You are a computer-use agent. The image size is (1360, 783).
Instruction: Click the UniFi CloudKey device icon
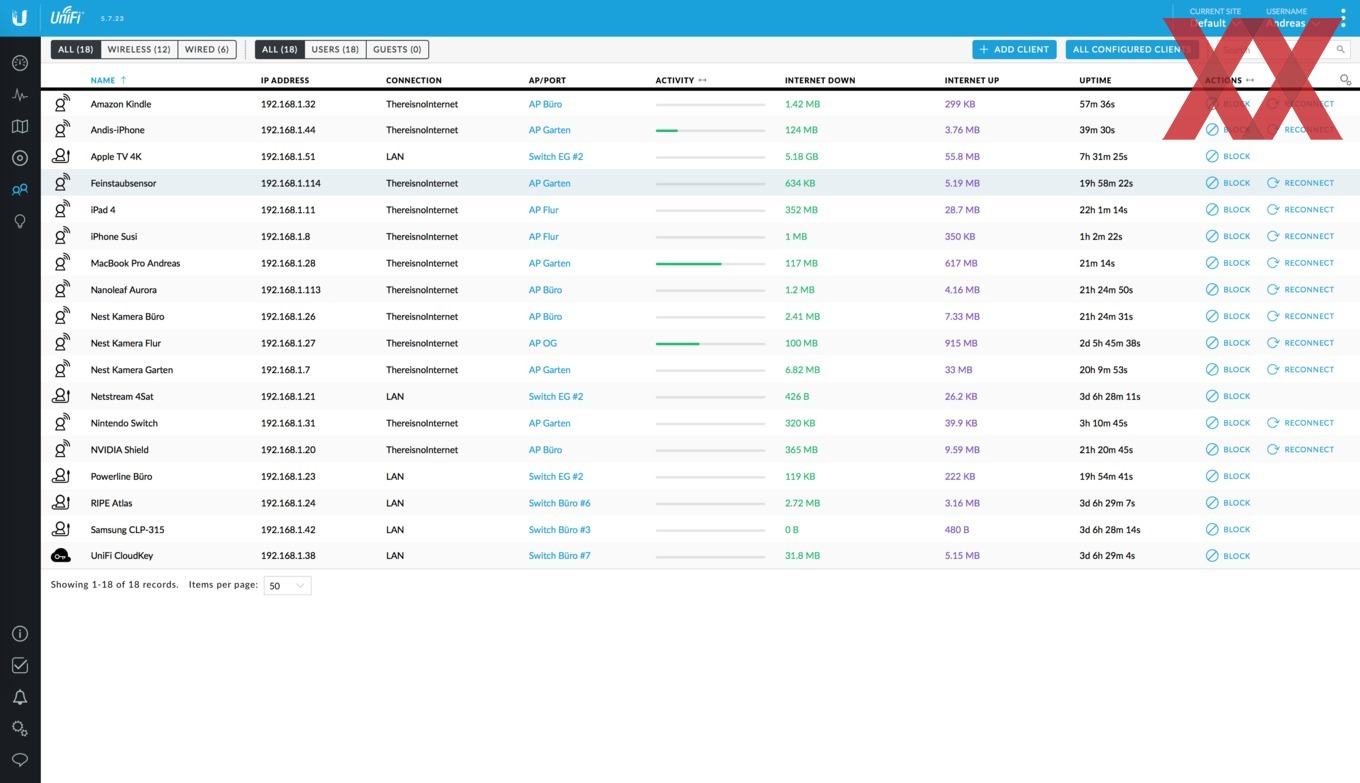coord(61,556)
